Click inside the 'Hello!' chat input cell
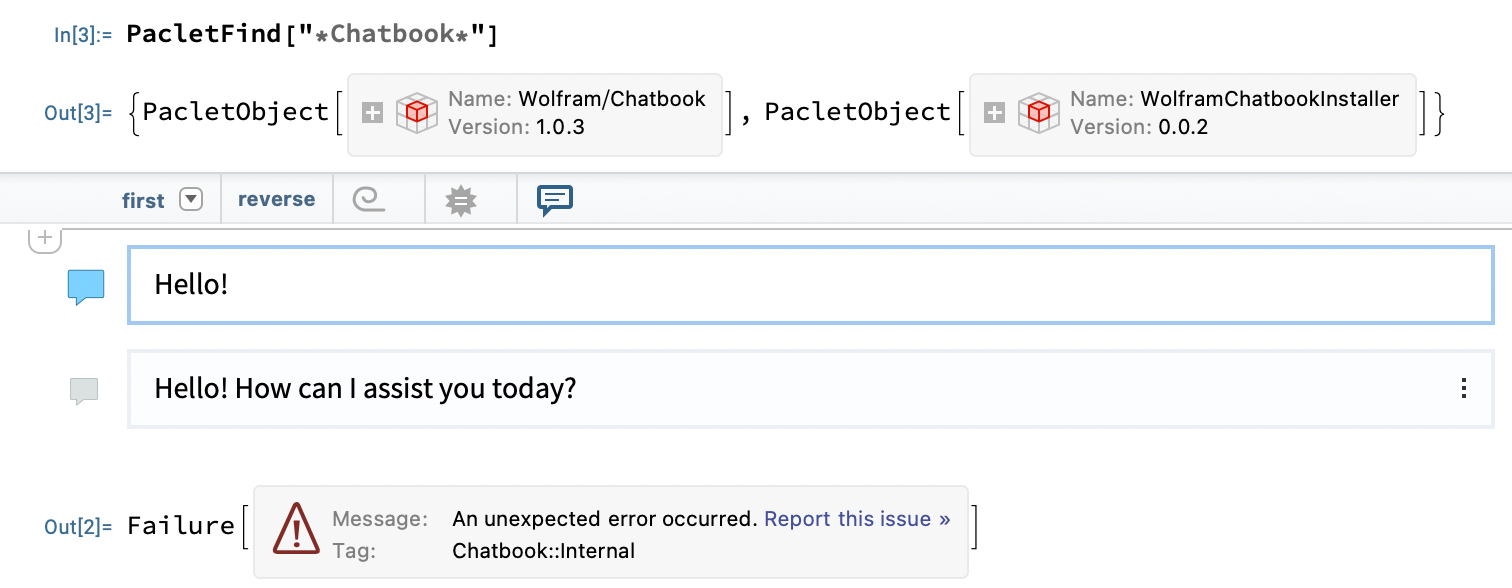Screen dimensions: 1512x588 point(400,284)
